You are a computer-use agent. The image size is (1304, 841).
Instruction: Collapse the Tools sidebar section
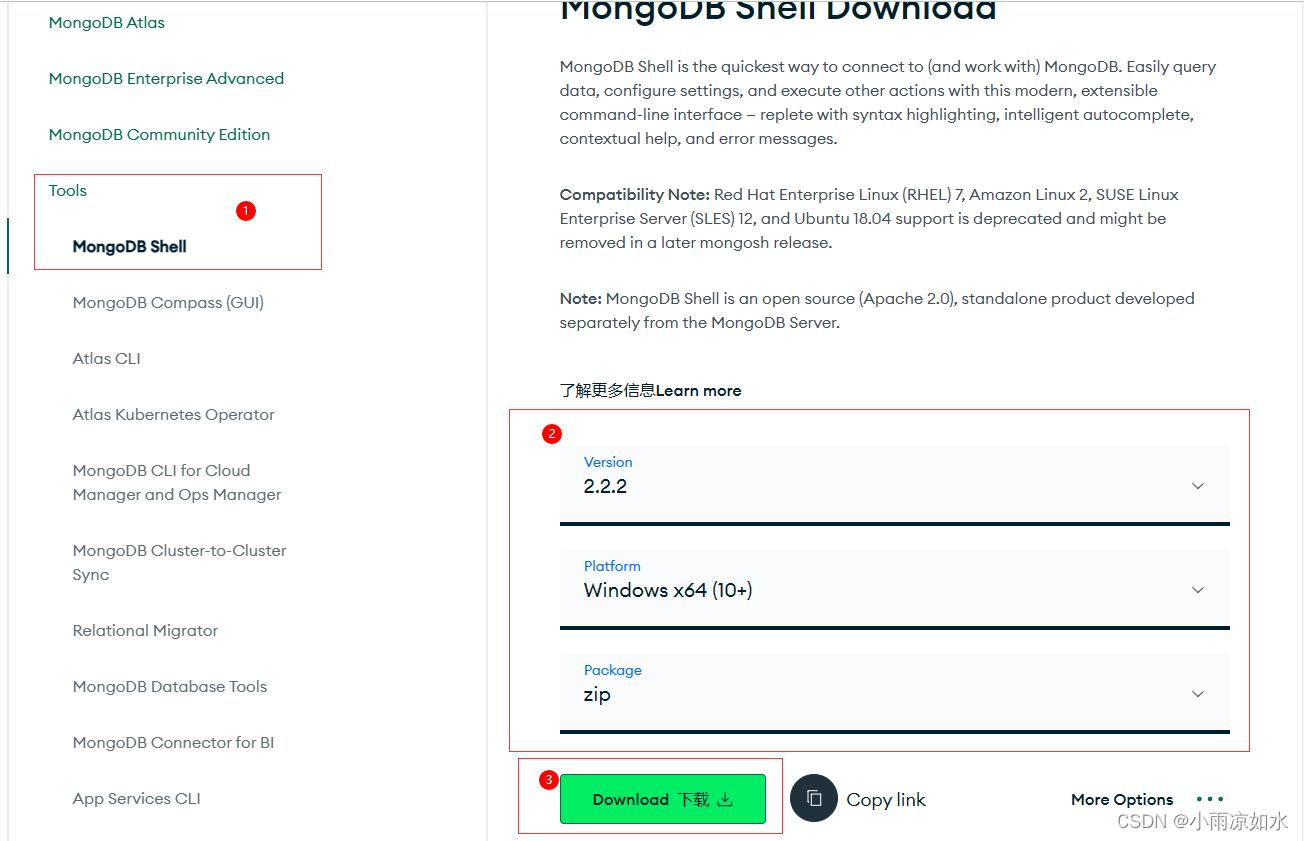[68, 190]
